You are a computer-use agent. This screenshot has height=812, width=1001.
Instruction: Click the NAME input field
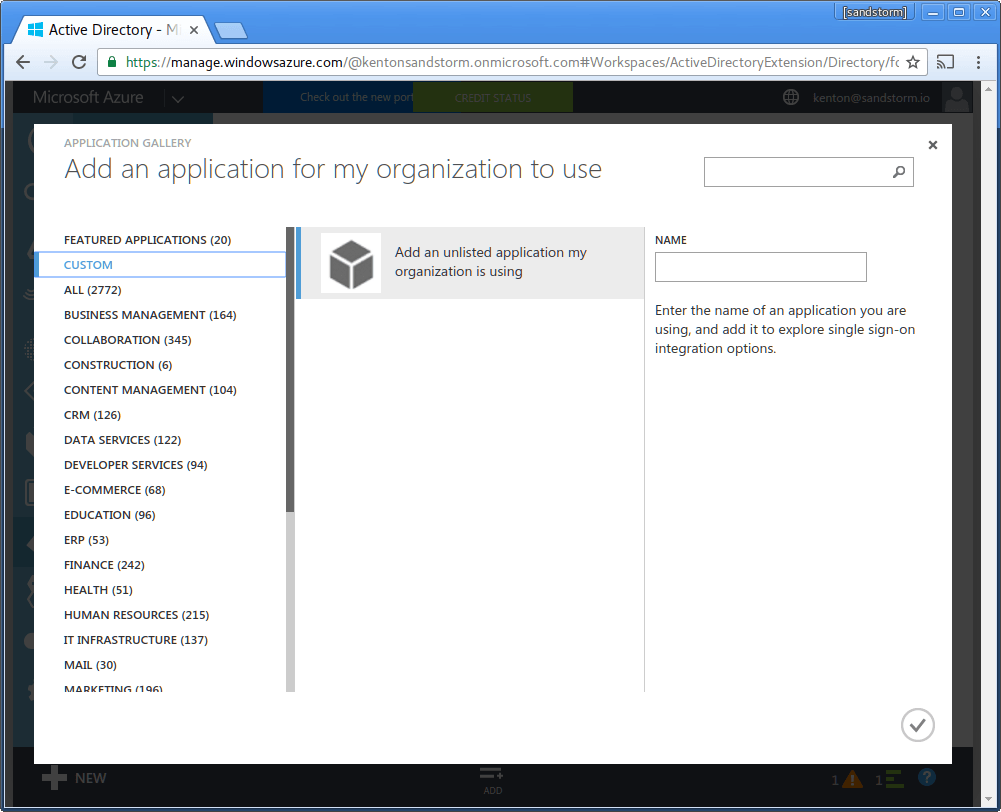click(x=760, y=267)
